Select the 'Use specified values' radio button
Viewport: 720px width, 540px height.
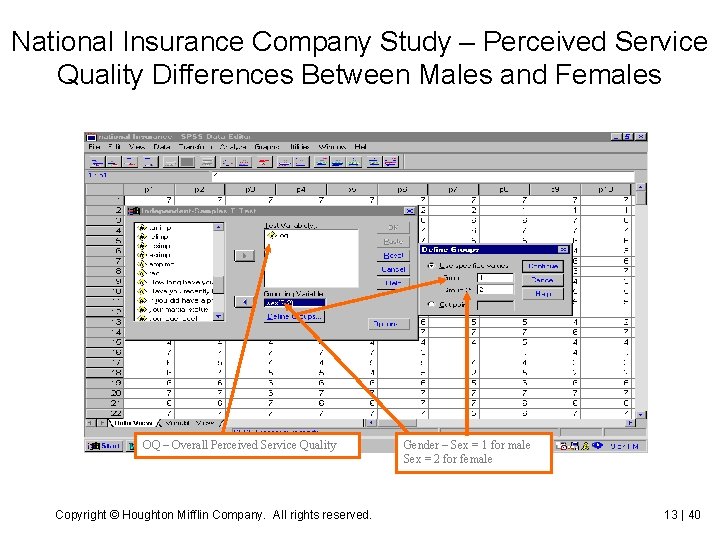[432, 265]
